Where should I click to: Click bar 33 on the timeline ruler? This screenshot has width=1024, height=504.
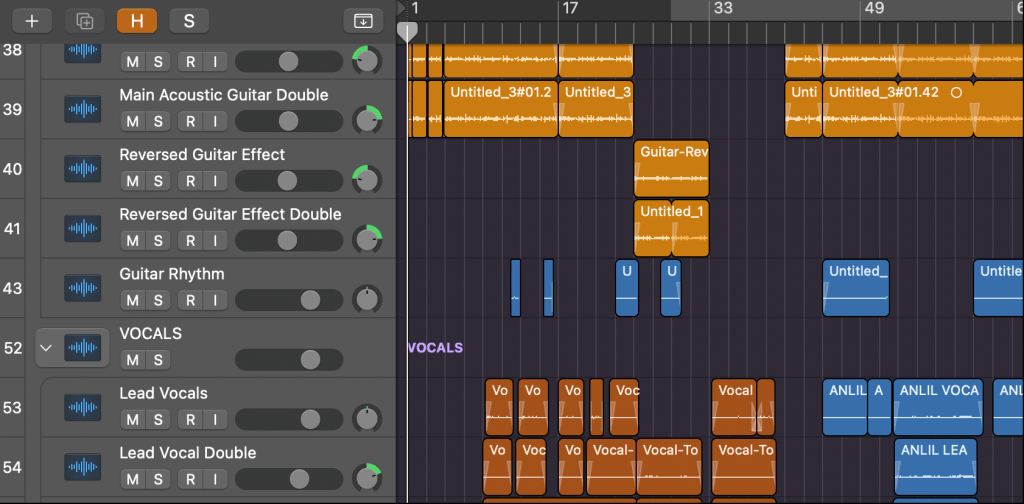[722, 9]
